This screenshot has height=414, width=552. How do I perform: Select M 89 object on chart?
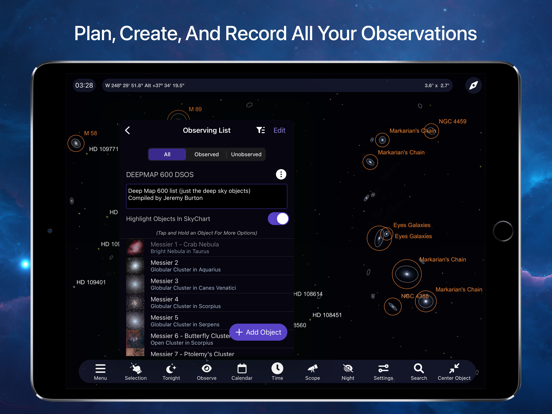178,115
